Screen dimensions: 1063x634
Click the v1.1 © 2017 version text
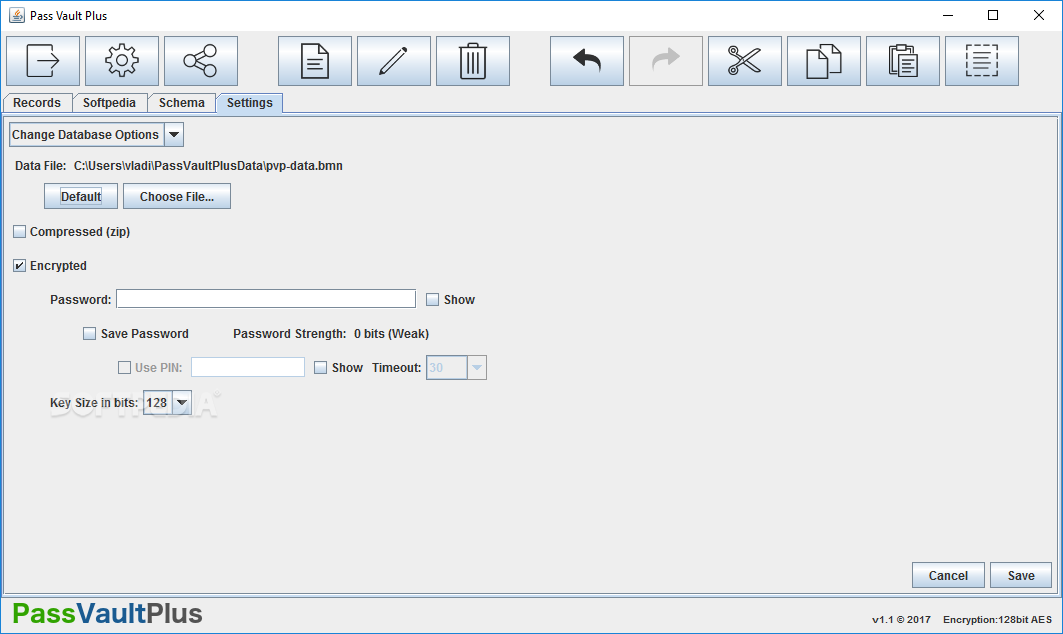point(901,620)
